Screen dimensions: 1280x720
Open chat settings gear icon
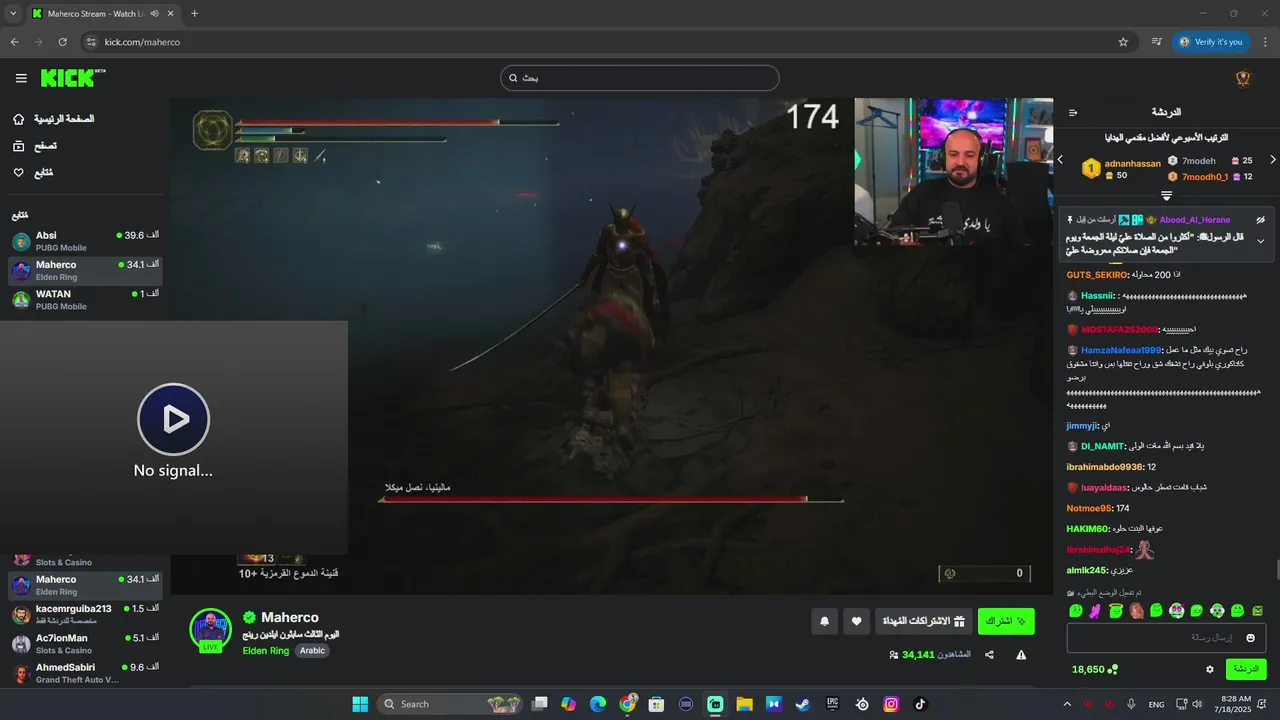(x=1209, y=669)
